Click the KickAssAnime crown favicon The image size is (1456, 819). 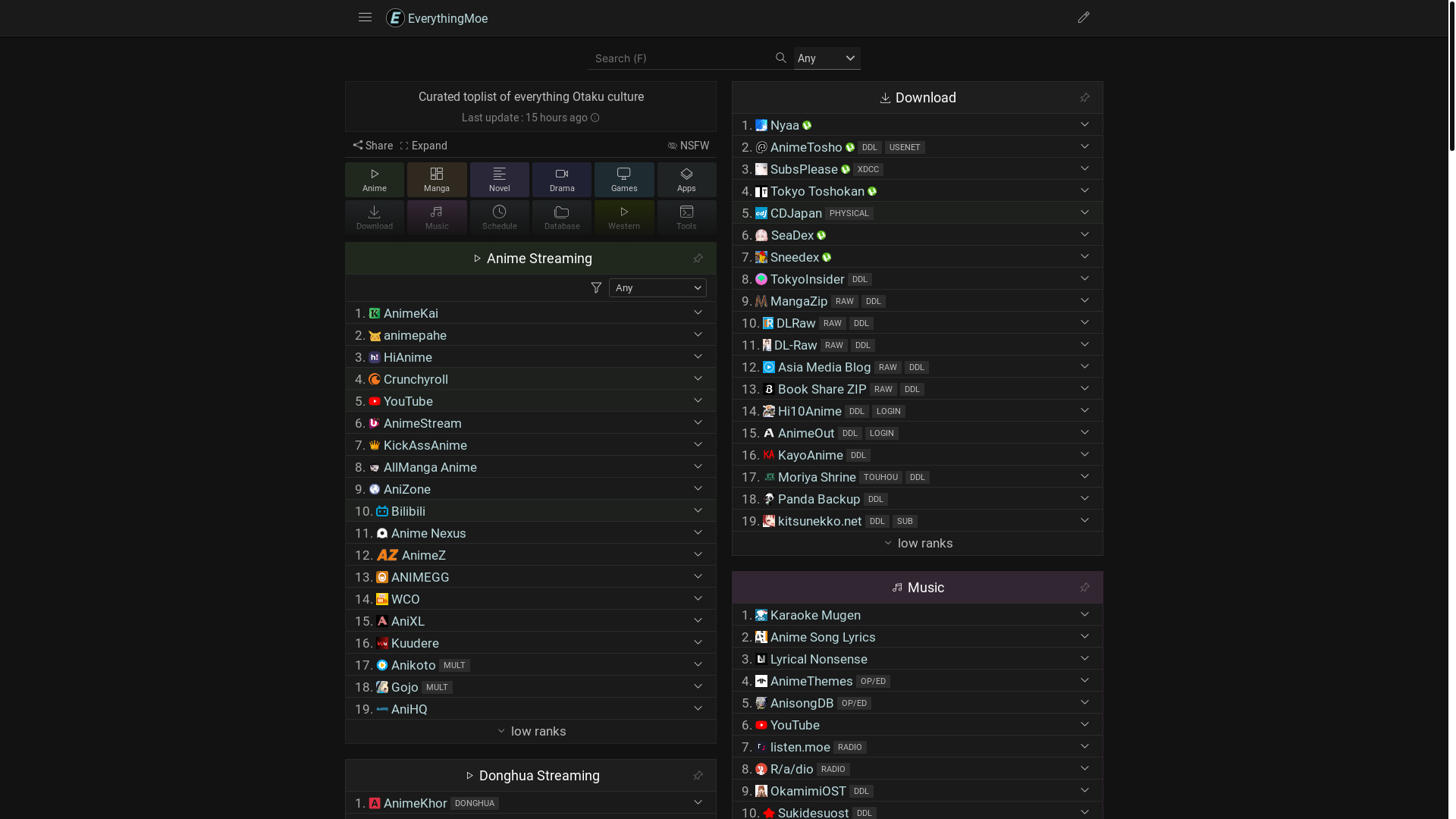click(x=375, y=445)
